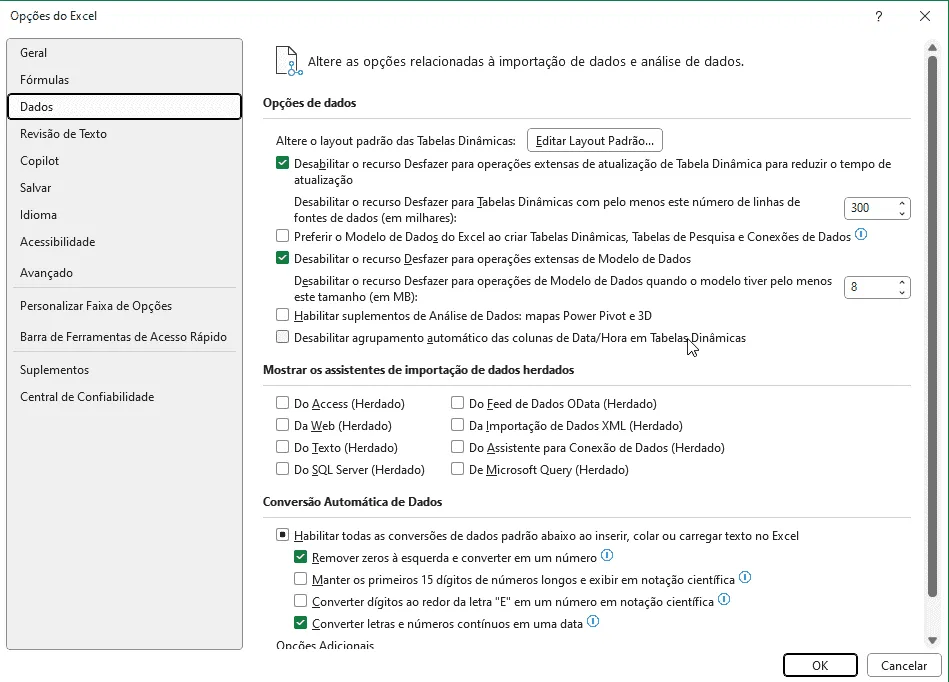Check De Microsoft Query (Herdado) option
Image resolution: width=949 pixels, height=682 pixels.
458,469
